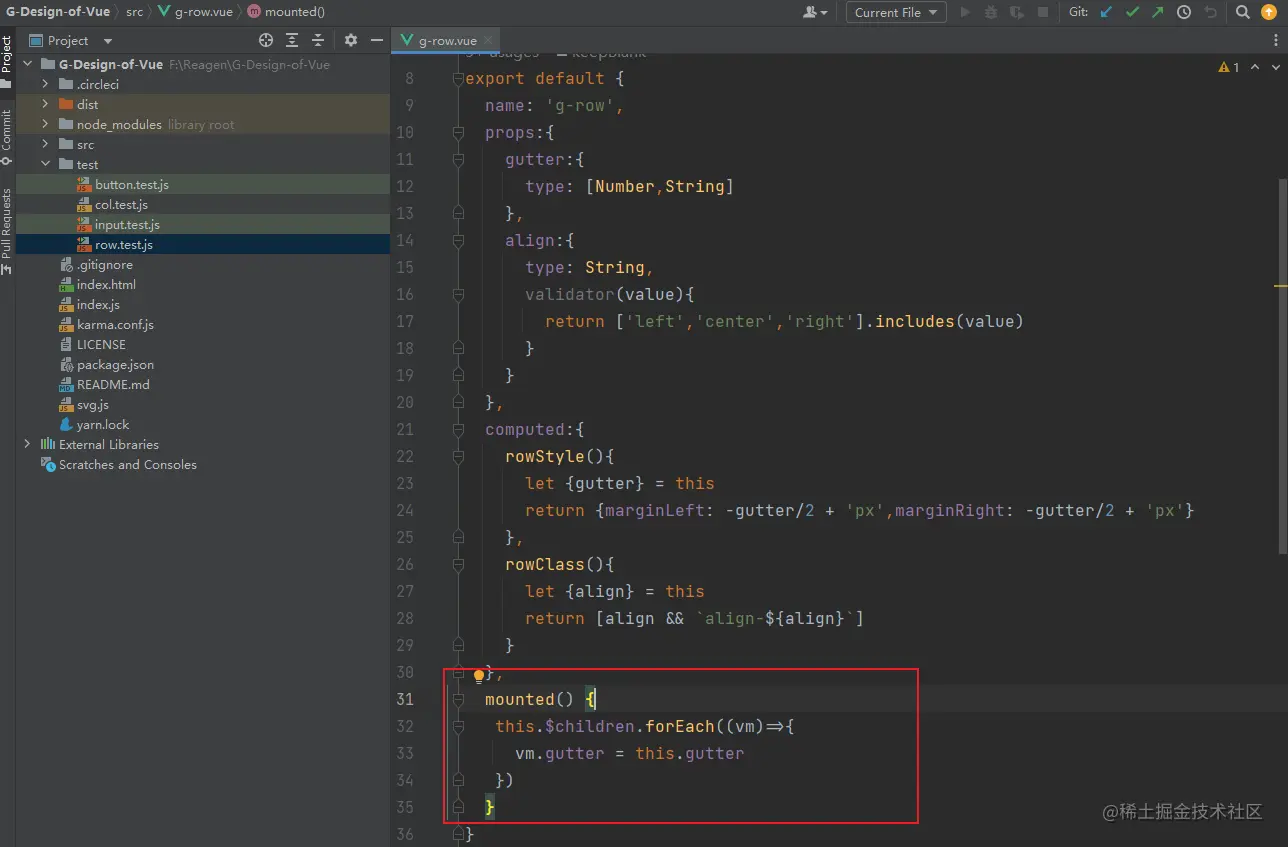
Task: Select svg.js file
Action: pos(93,404)
